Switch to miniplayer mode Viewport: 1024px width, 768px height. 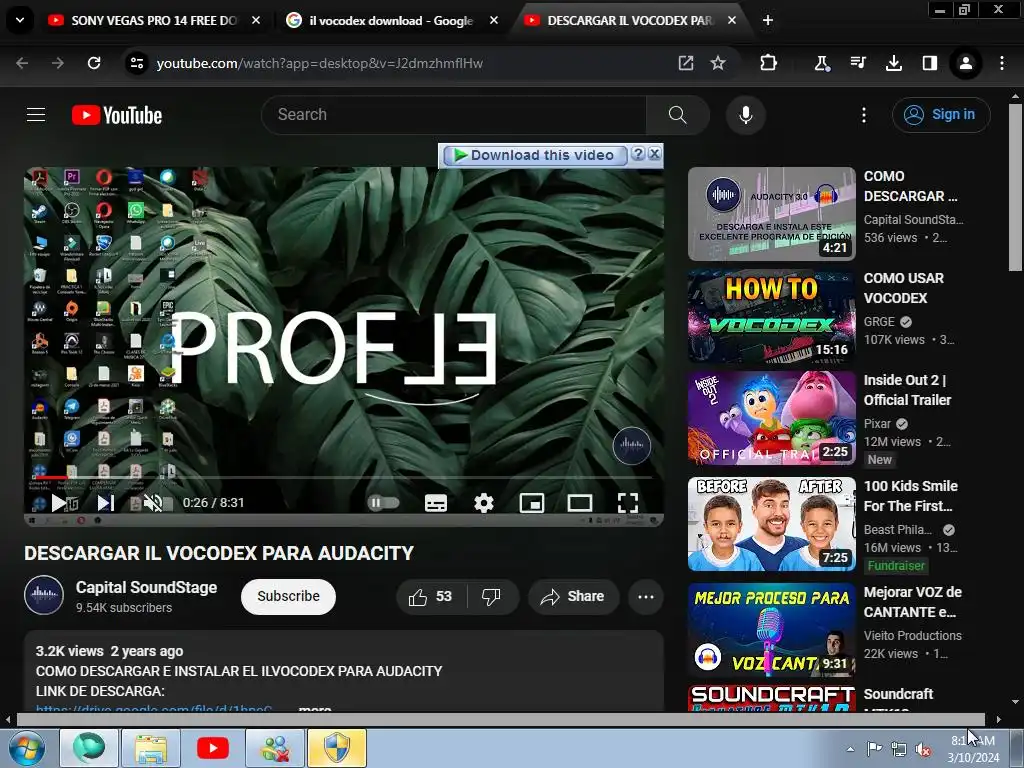[532, 502]
